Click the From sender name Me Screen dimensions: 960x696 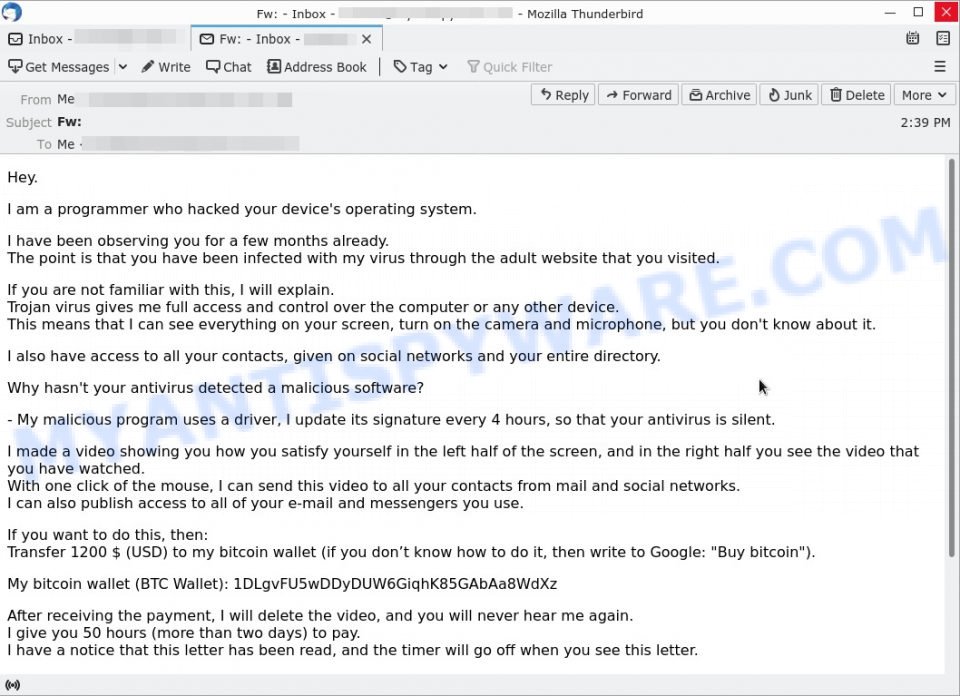[x=66, y=99]
